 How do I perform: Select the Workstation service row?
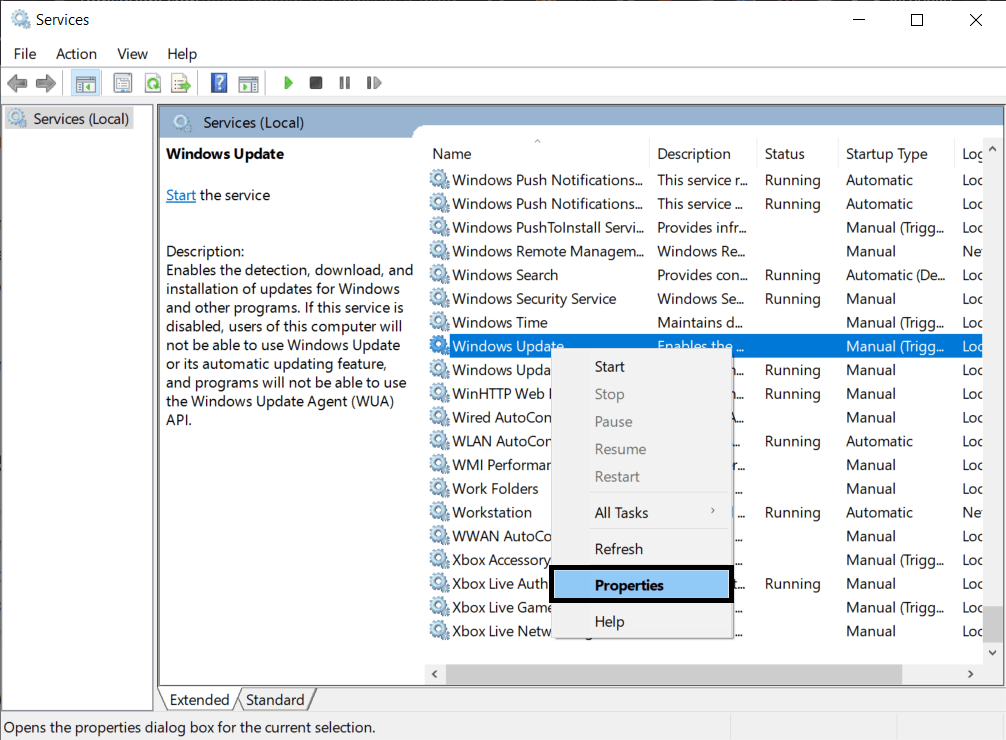coord(704,512)
